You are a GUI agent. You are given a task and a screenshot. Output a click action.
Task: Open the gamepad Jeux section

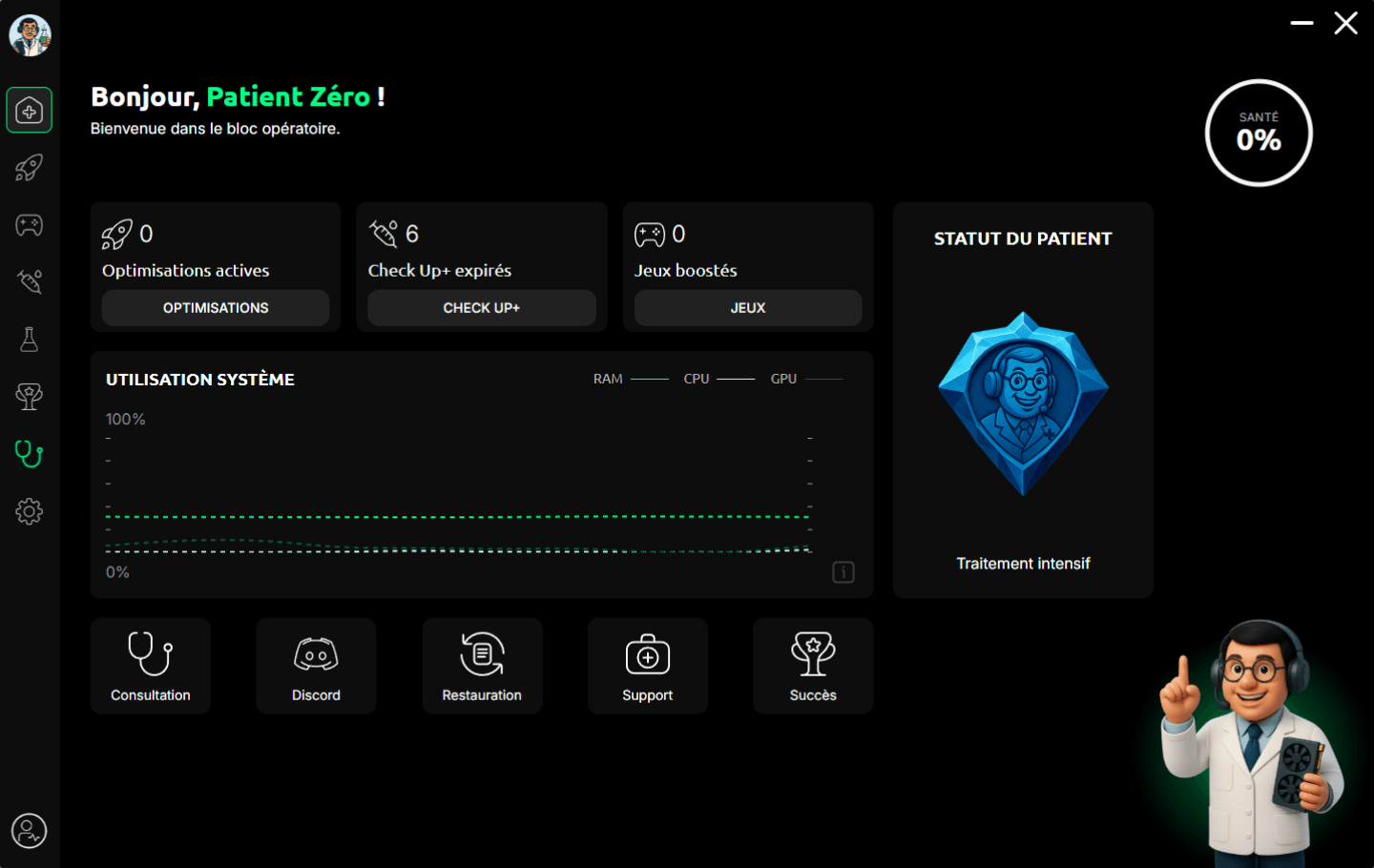coord(29,225)
